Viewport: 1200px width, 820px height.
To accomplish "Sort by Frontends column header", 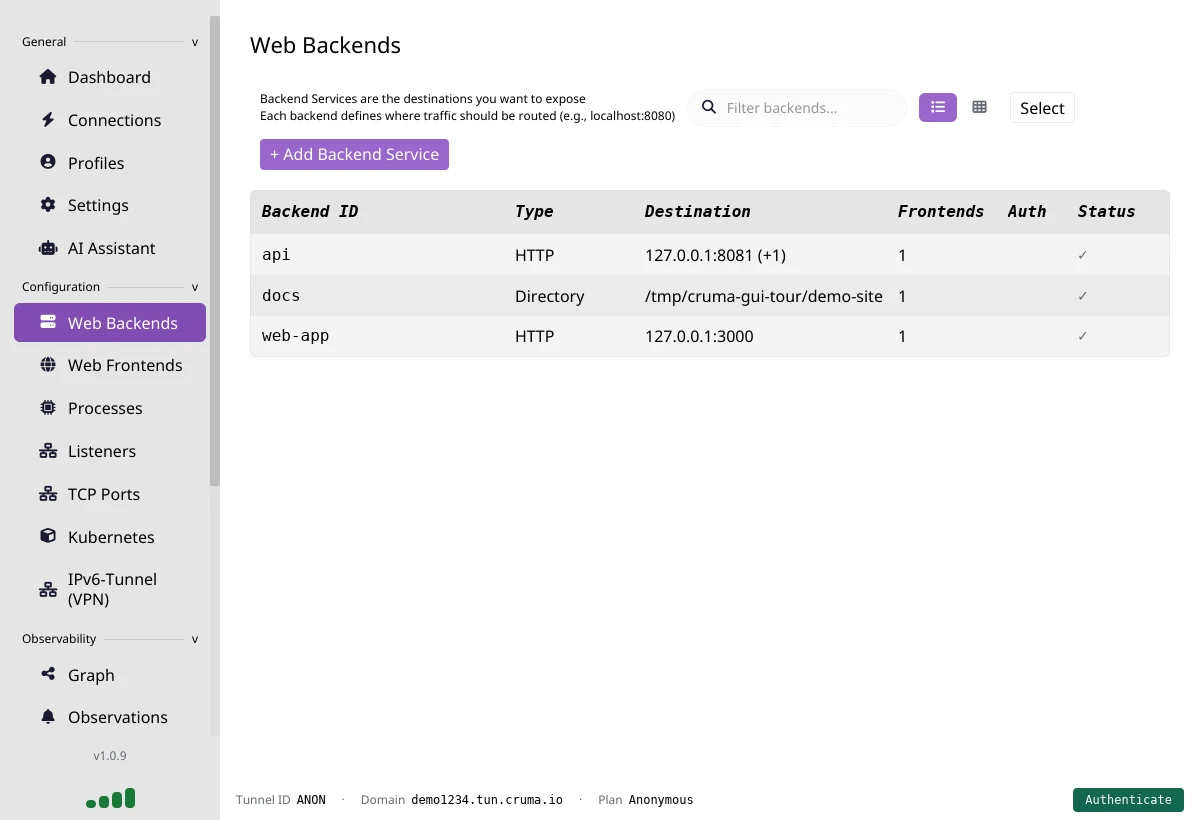I will (x=941, y=211).
